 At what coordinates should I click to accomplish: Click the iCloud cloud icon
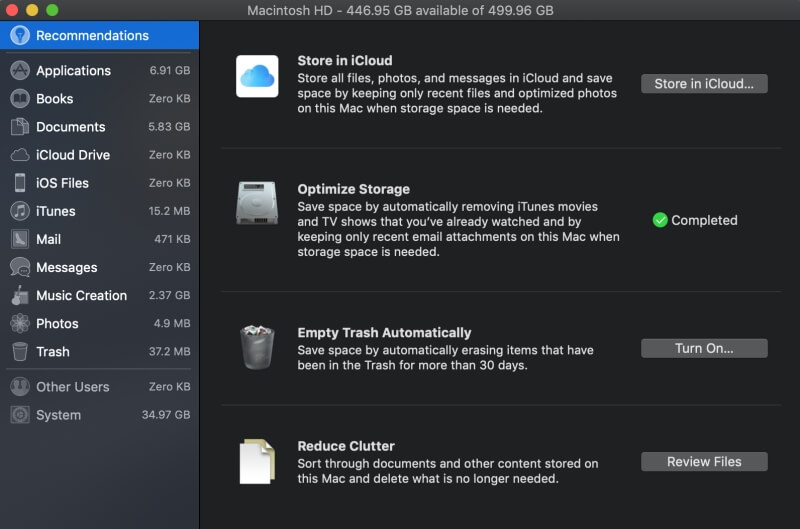pyautogui.click(x=257, y=76)
